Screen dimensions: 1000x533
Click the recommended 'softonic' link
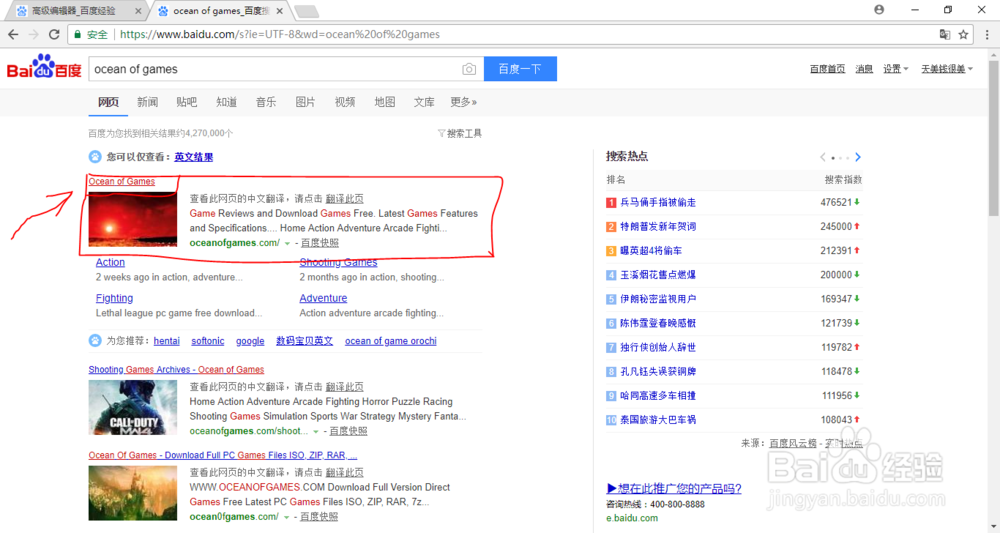208,341
